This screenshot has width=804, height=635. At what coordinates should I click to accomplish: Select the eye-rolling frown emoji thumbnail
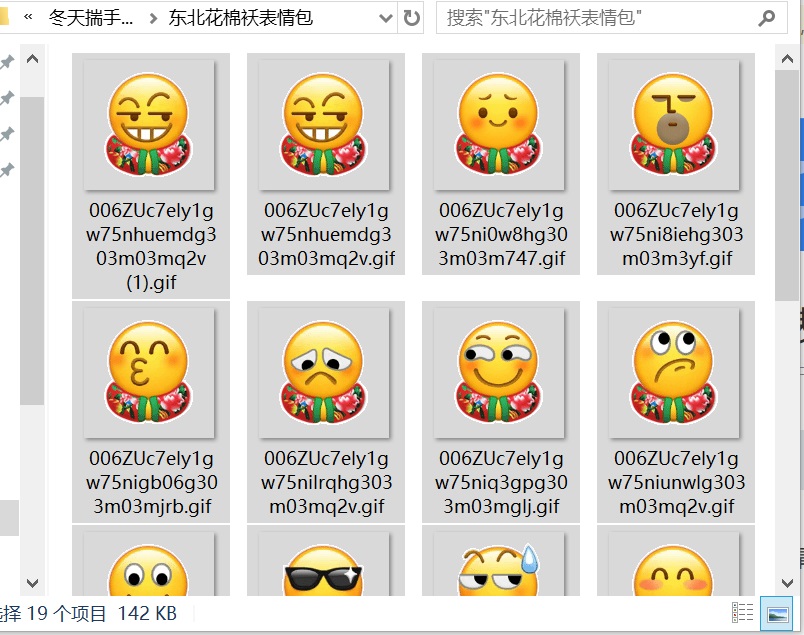(674, 373)
